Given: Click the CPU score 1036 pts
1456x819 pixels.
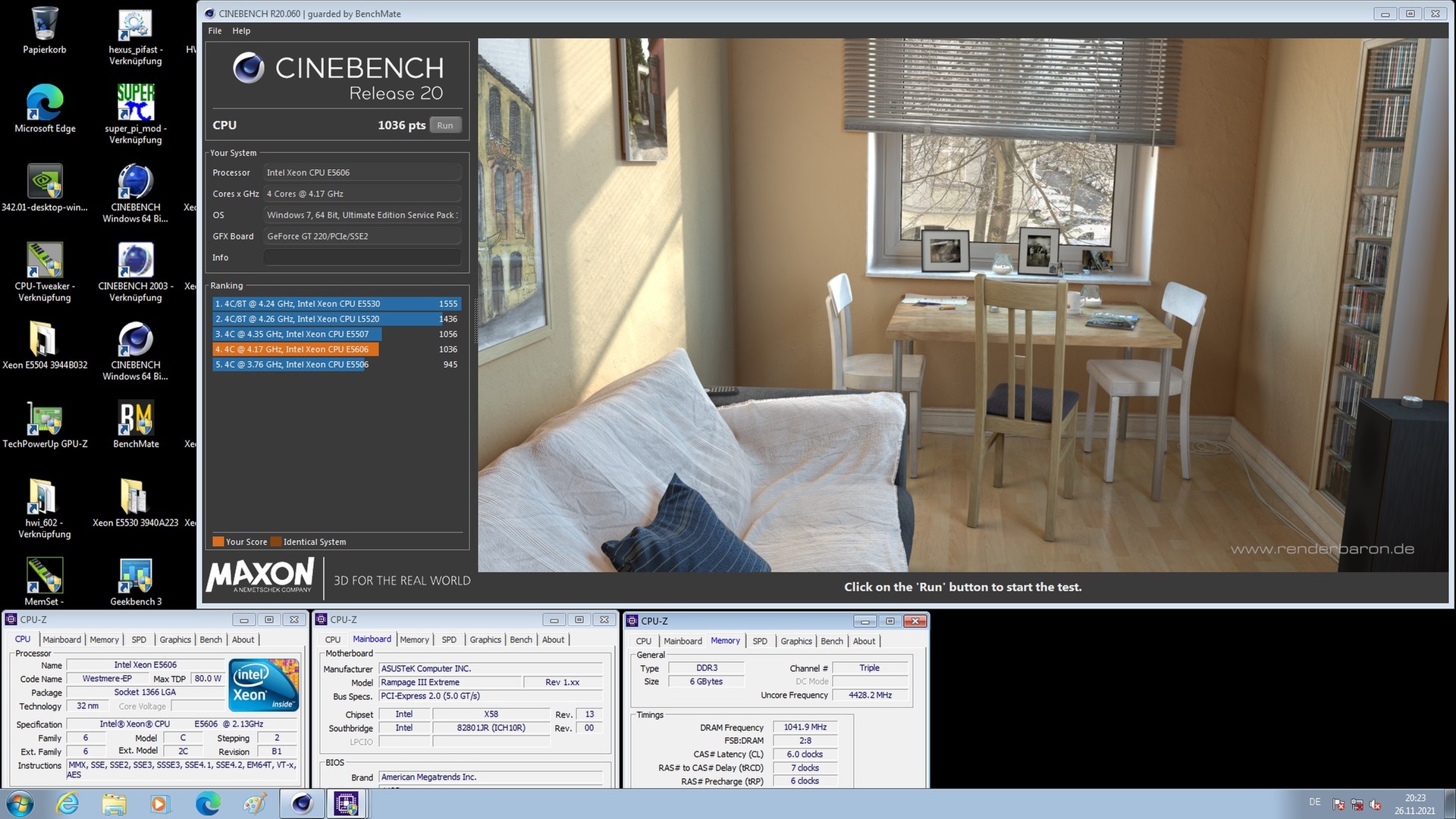Looking at the screenshot, I should tap(401, 126).
